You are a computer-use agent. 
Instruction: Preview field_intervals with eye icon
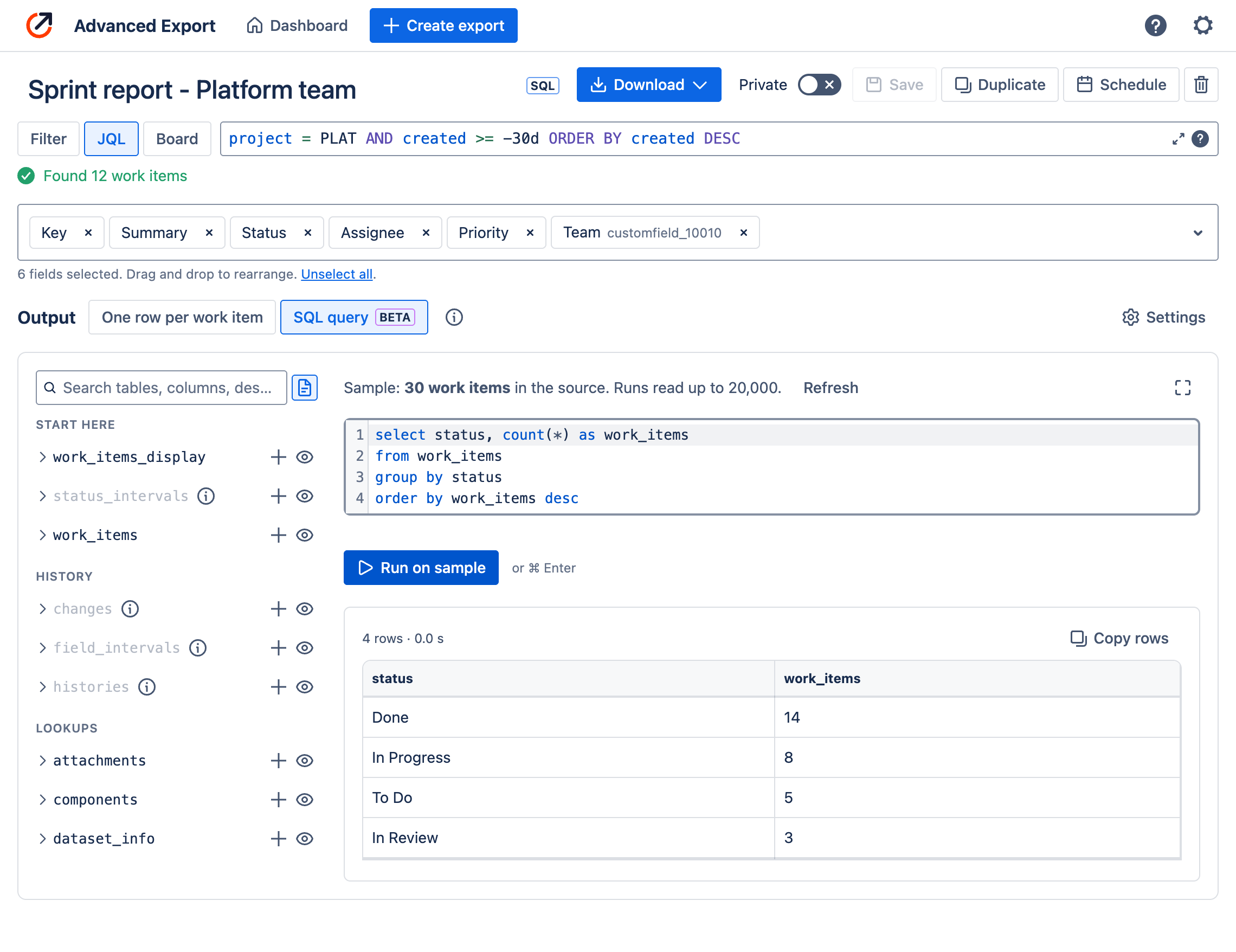coord(305,648)
